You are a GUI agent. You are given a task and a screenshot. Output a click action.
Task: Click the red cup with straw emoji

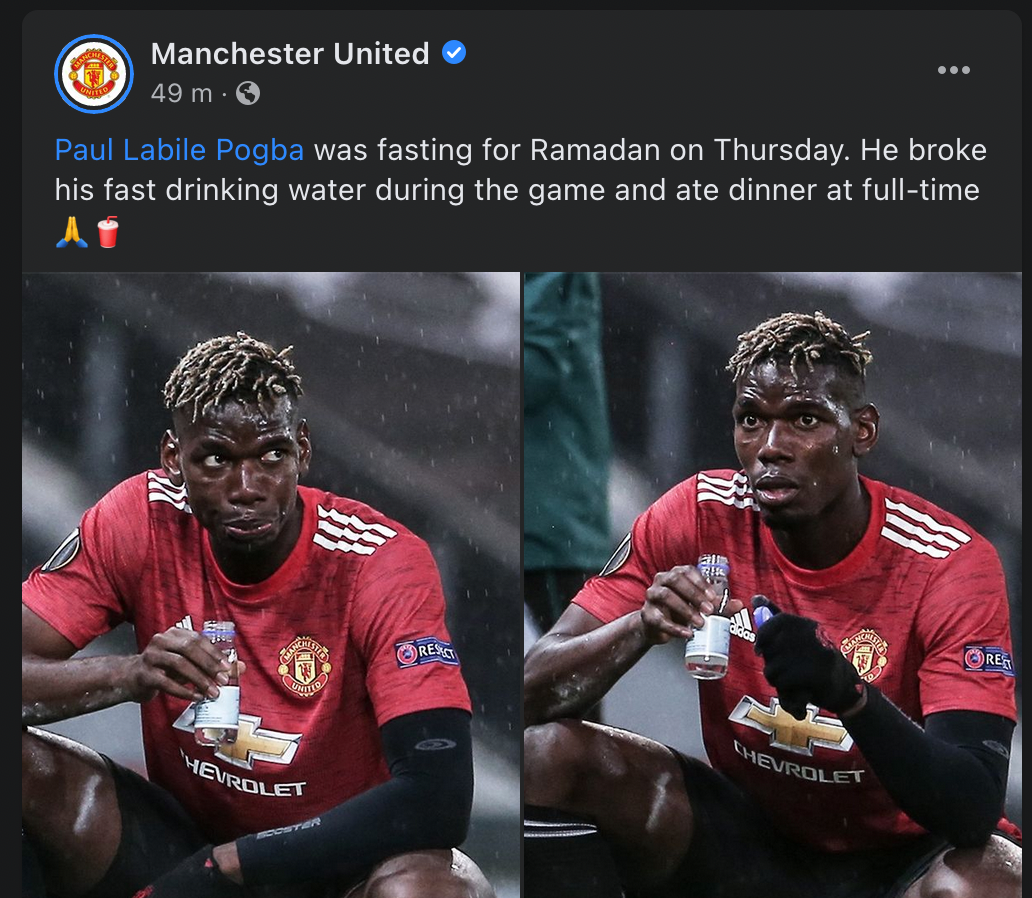(x=108, y=232)
